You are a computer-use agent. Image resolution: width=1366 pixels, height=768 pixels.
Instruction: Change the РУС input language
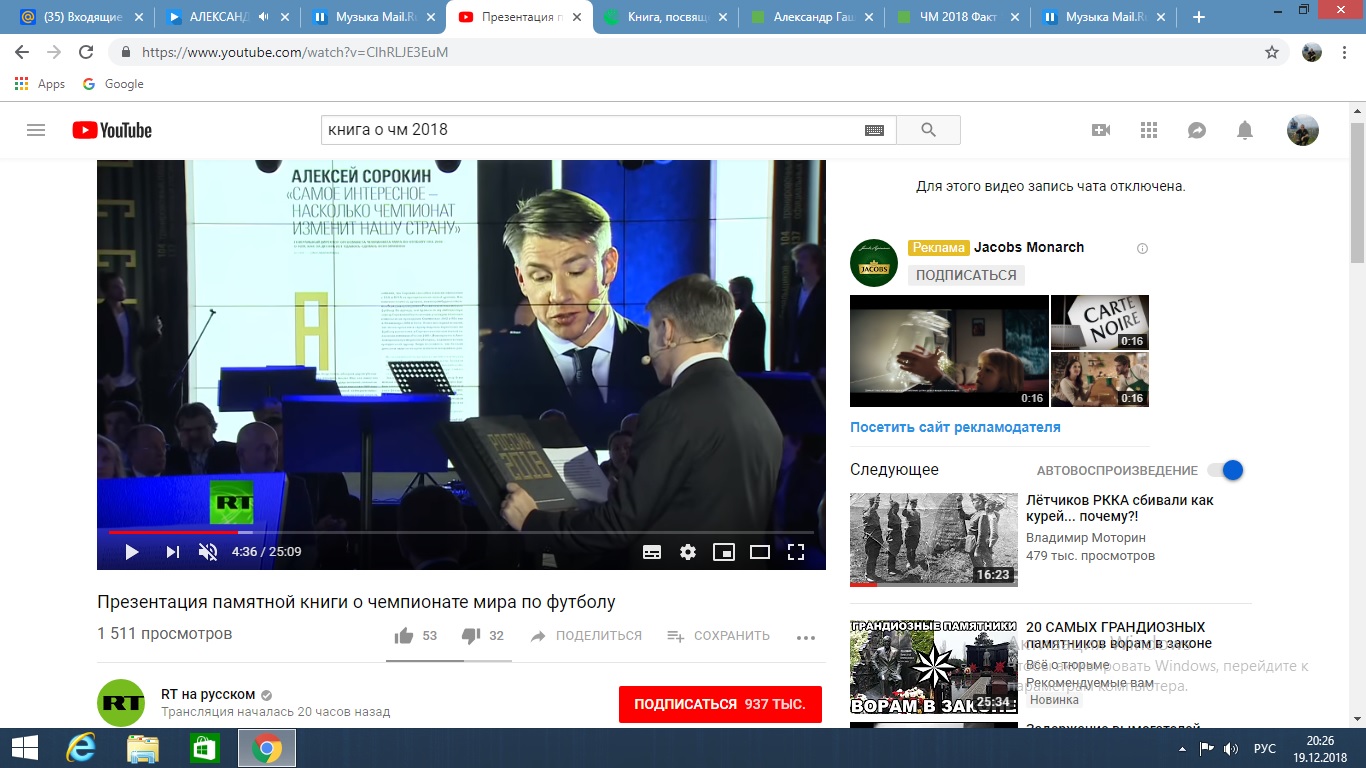[x=1265, y=748]
